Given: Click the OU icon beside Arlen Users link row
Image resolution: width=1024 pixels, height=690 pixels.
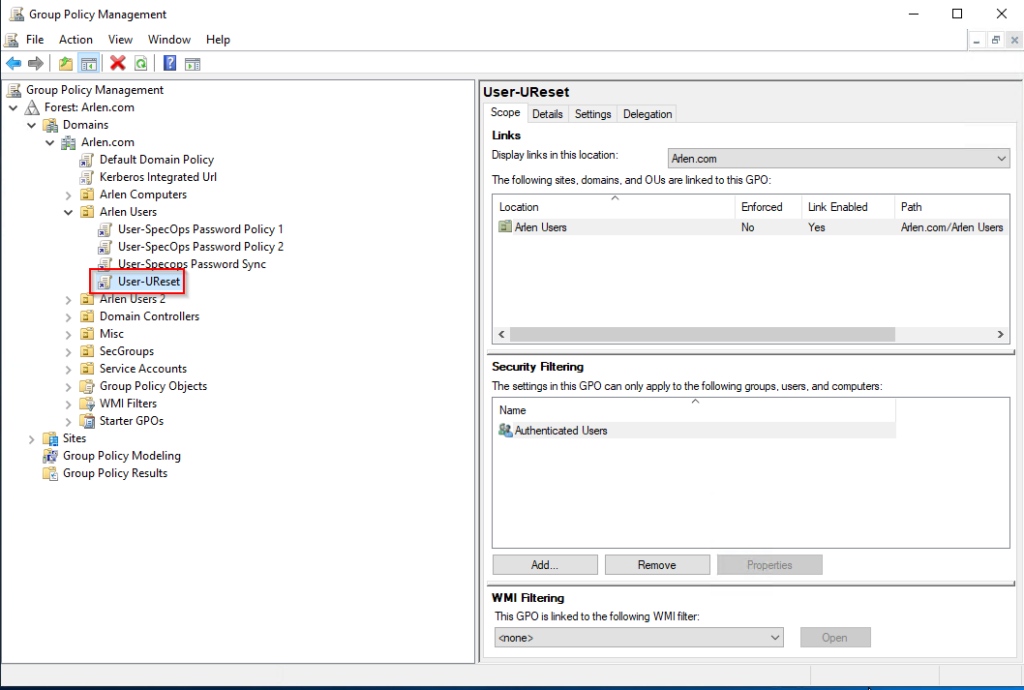Looking at the screenshot, I should point(505,227).
